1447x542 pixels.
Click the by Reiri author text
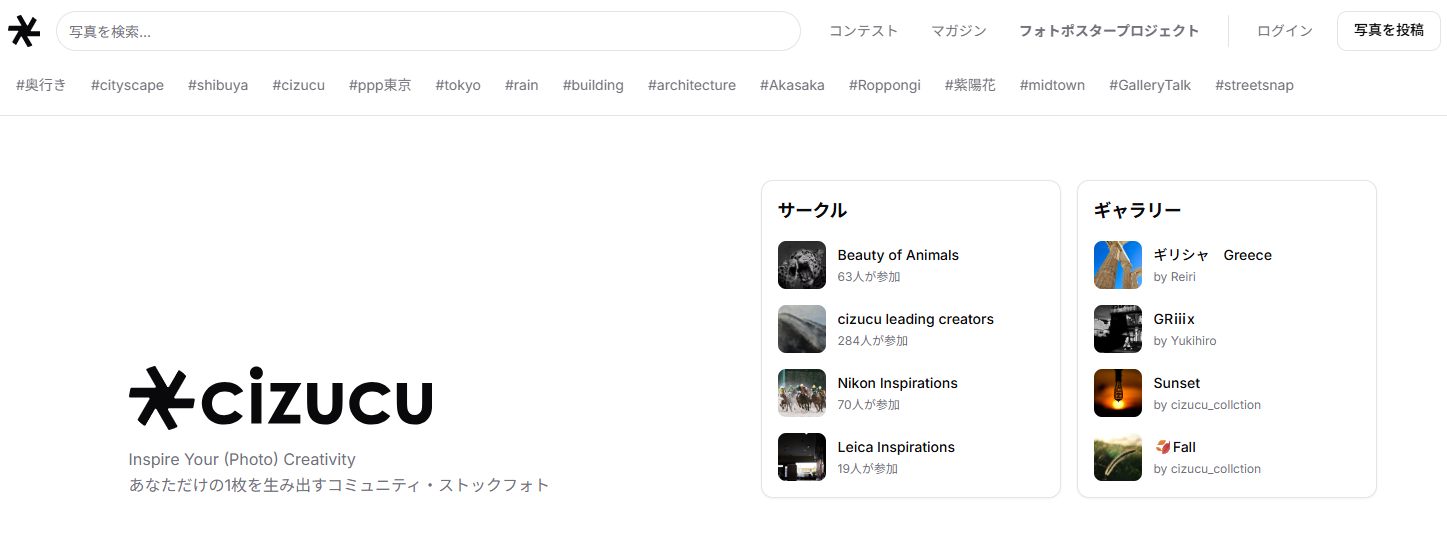click(1175, 277)
